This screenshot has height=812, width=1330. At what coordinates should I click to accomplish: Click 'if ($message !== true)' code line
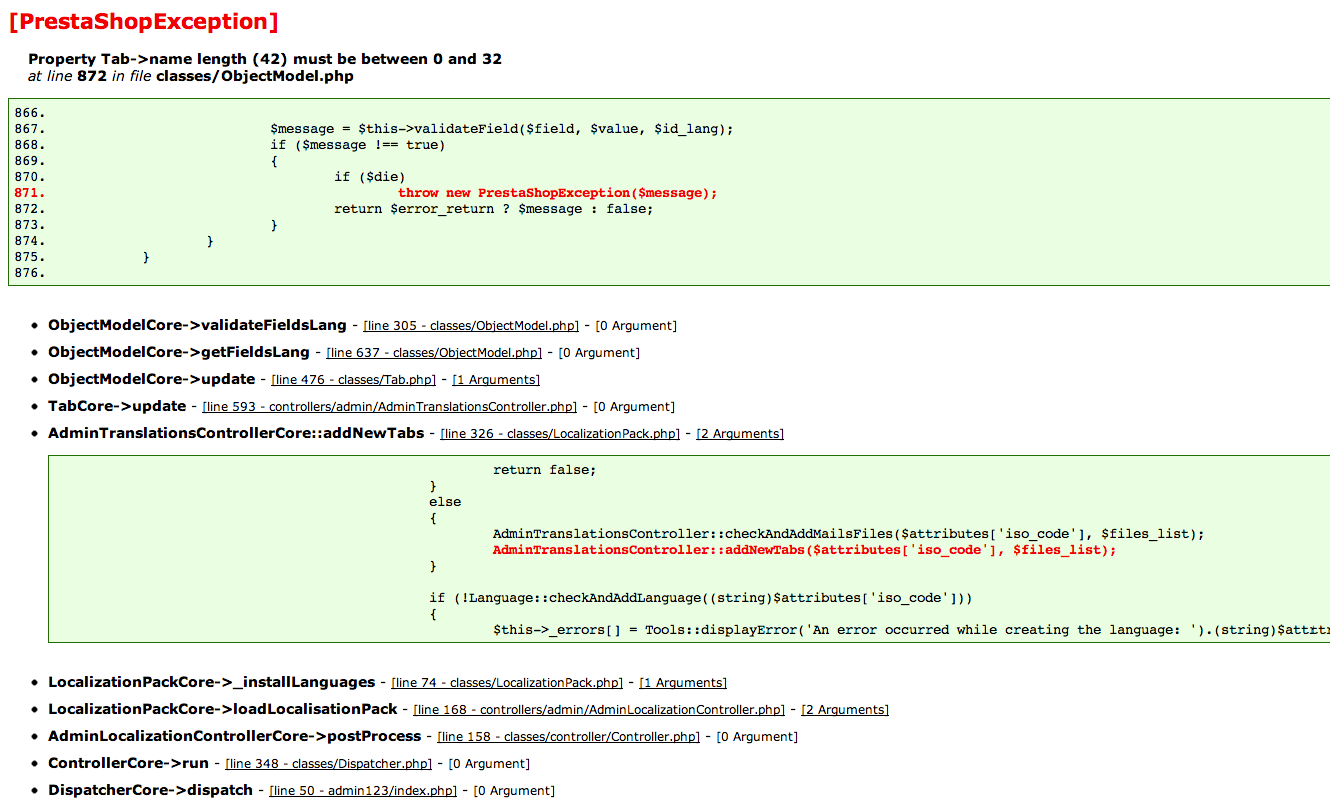358,145
